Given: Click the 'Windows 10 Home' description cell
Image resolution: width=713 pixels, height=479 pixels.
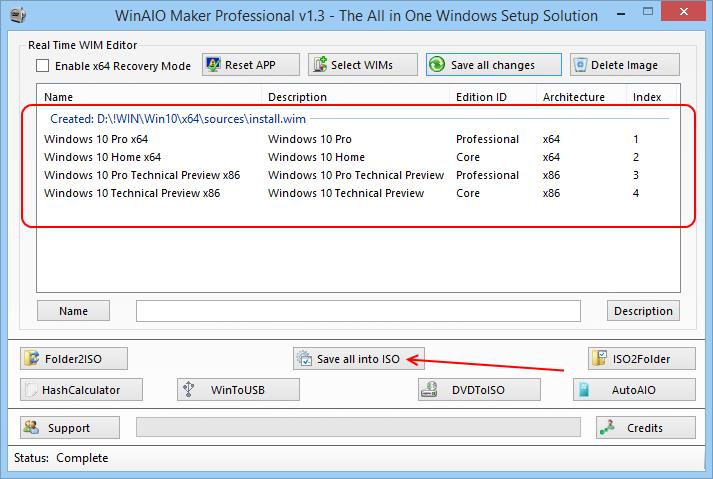Looking at the screenshot, I should click(316, 157).
